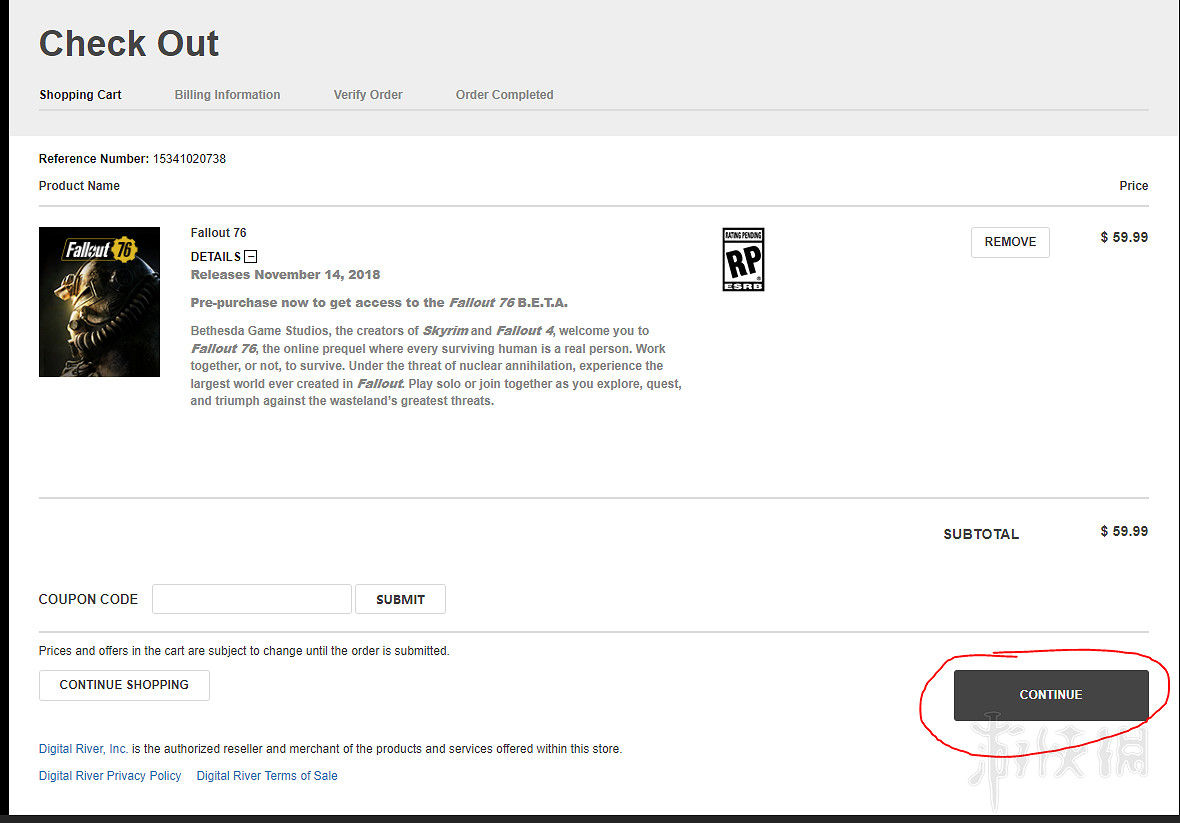Image resolution: width=1180 pixels, height=823 pixels.
Task: Submit the coupon code
Action: pos(400,599)
